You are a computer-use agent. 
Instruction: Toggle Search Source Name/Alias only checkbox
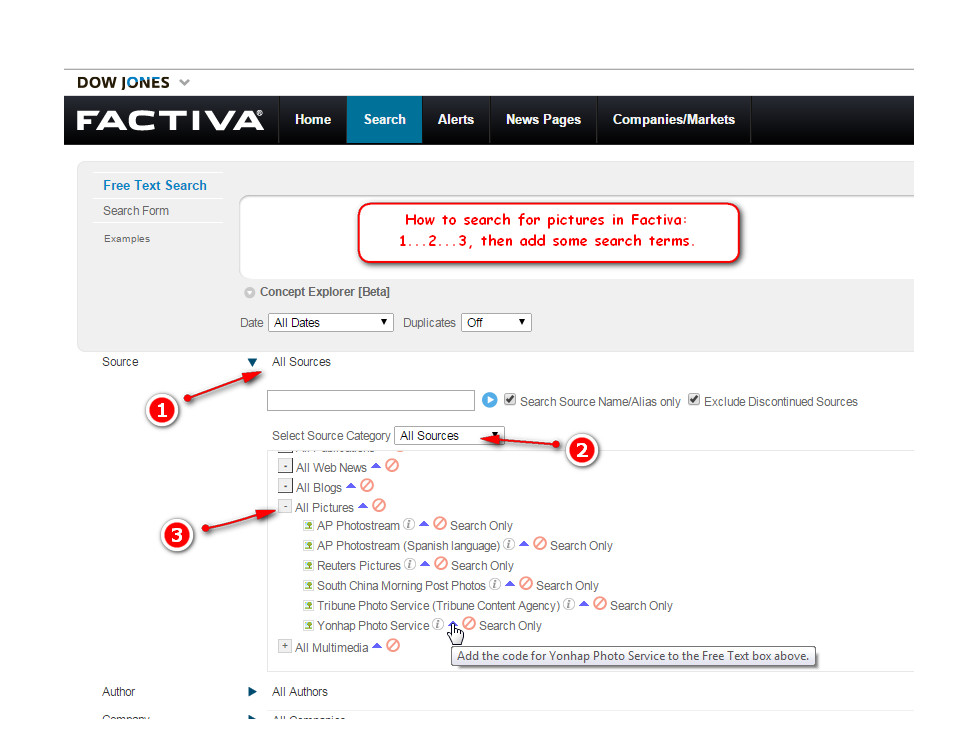coord(510,400)
